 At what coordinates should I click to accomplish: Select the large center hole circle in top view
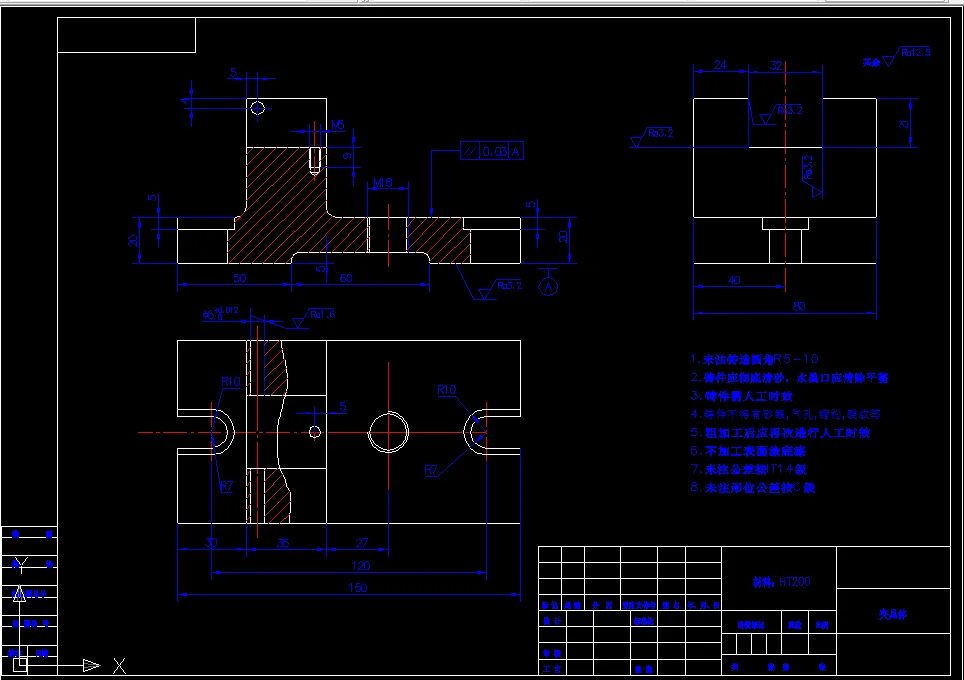pyautogui.click(x=388, y=432)
